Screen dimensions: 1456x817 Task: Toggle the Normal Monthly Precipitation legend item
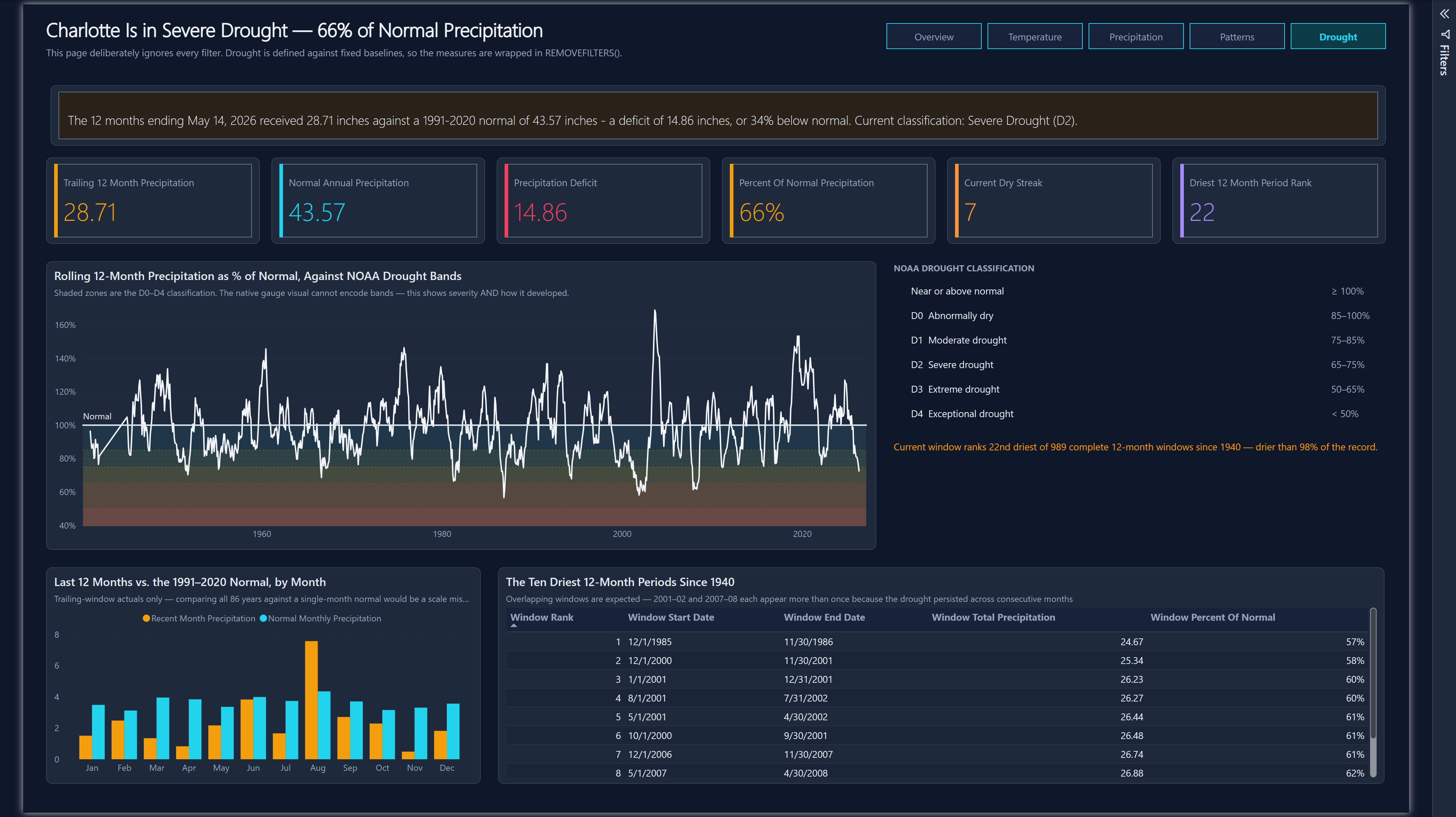320,618
